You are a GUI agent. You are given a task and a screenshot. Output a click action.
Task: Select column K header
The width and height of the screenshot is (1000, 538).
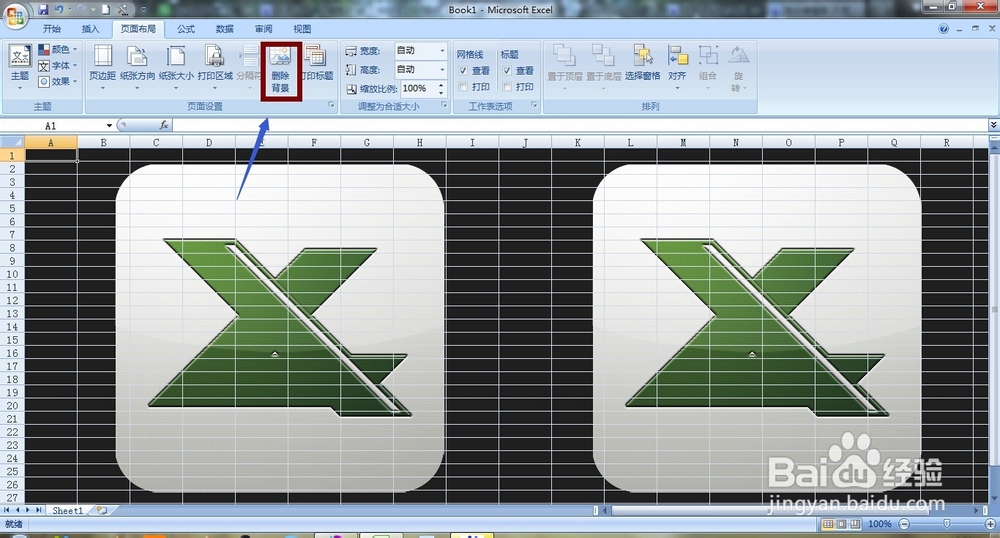click(578, 143)
